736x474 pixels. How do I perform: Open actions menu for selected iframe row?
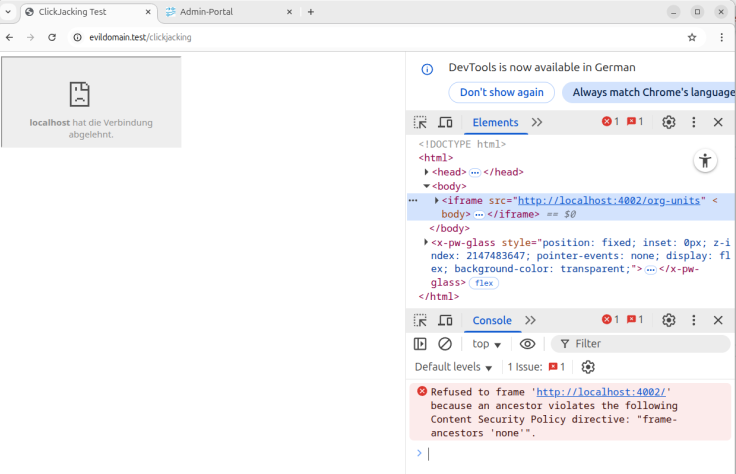(413, 200)
